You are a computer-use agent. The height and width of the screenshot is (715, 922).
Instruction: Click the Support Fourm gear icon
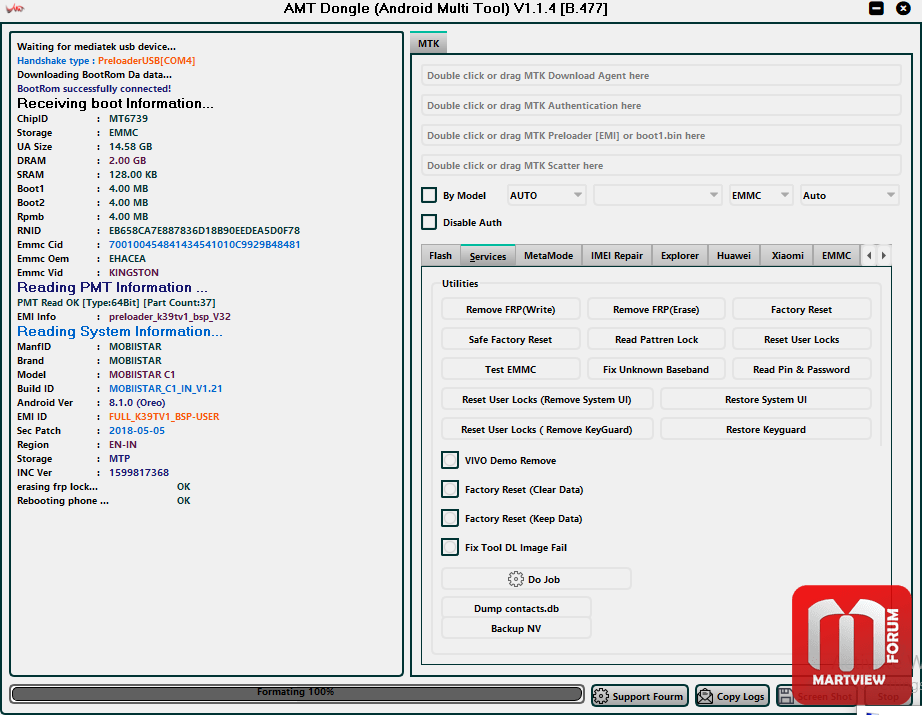[601, 696]
